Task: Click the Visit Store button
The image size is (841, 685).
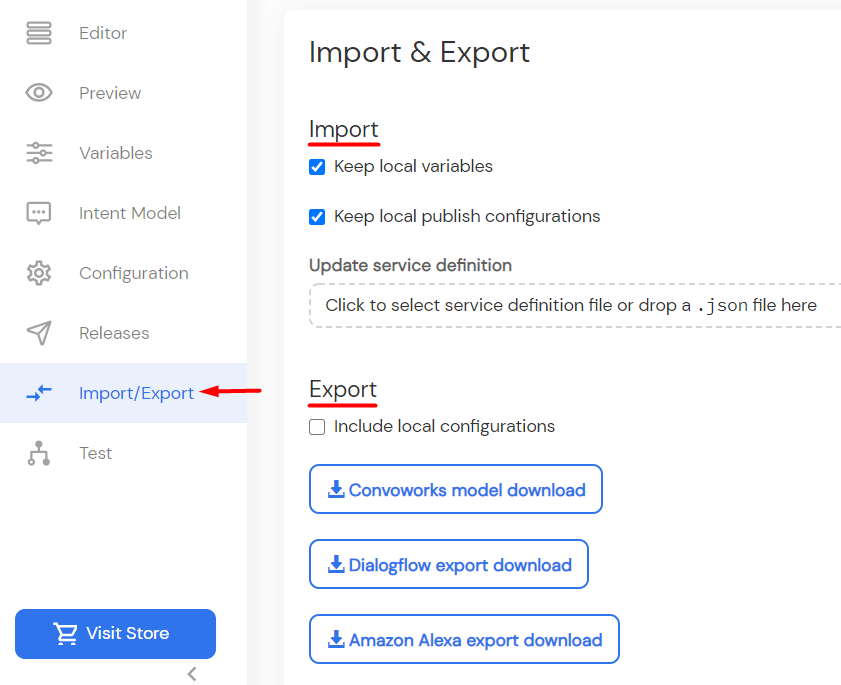Action: [x=115, y=634]
